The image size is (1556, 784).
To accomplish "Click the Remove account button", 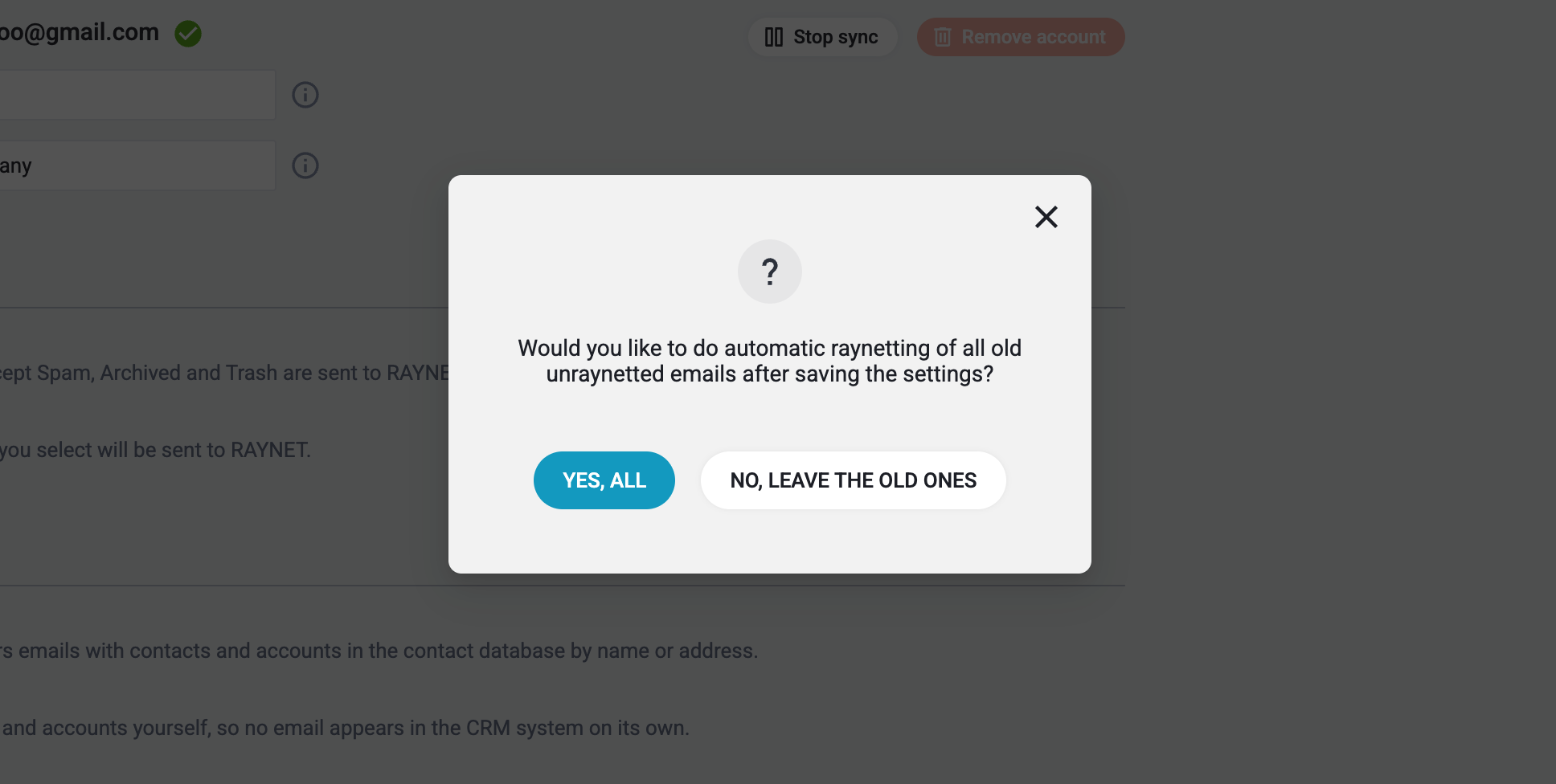I will tap(1021, 37).
